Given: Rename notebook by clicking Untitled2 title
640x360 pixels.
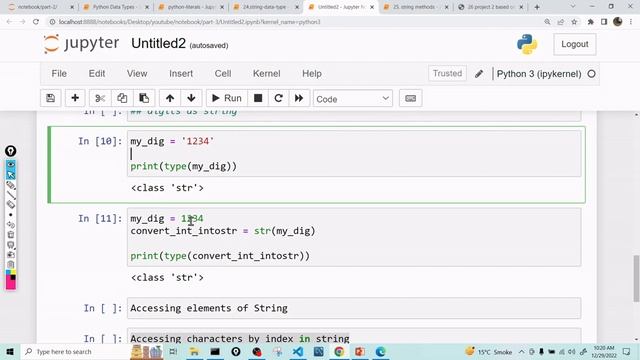Looking at the screenshot, I should [x=158, y=43].
